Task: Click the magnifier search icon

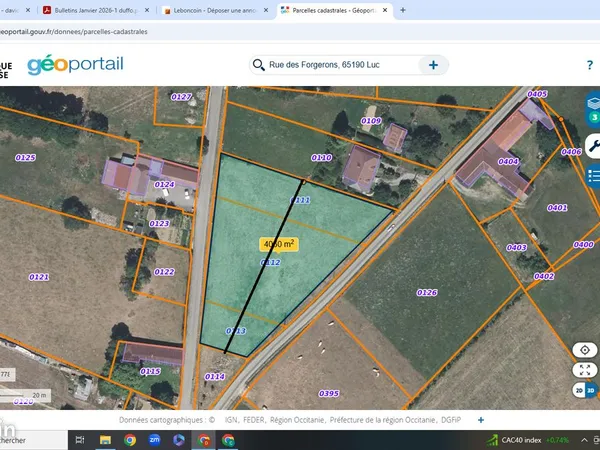Action: pos(259,65)
